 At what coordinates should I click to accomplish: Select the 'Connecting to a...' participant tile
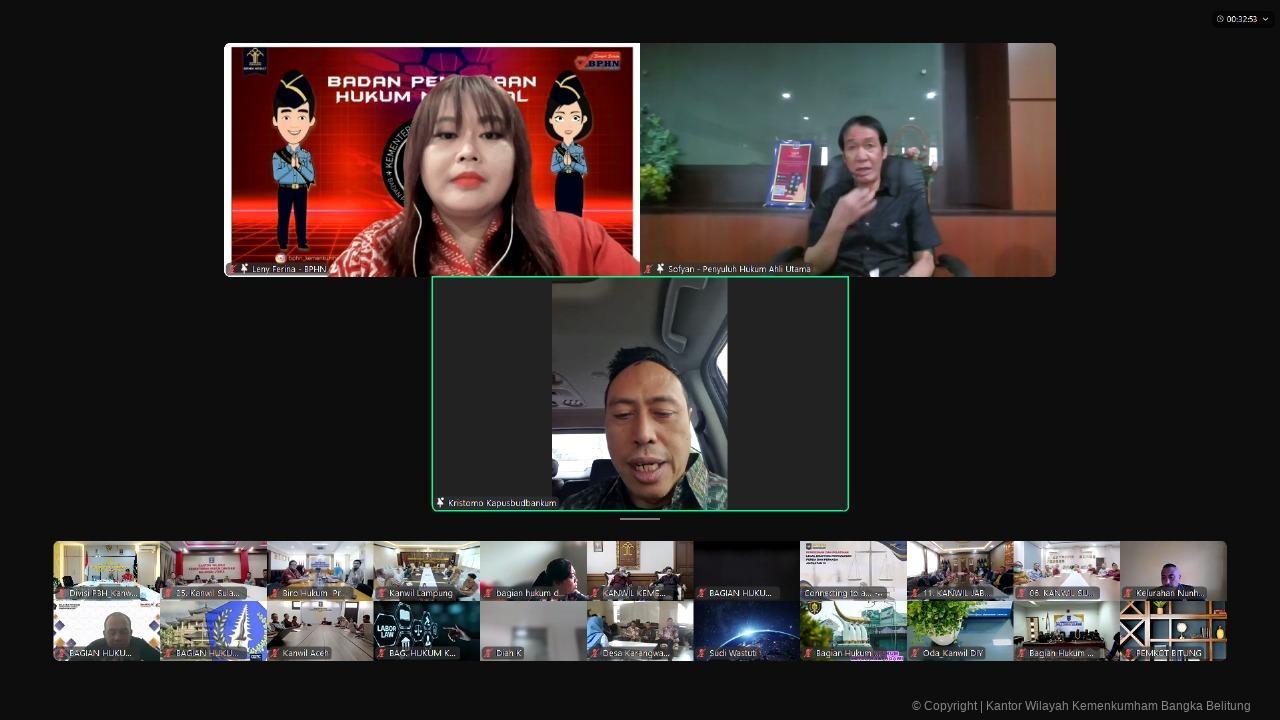[853, 570]
